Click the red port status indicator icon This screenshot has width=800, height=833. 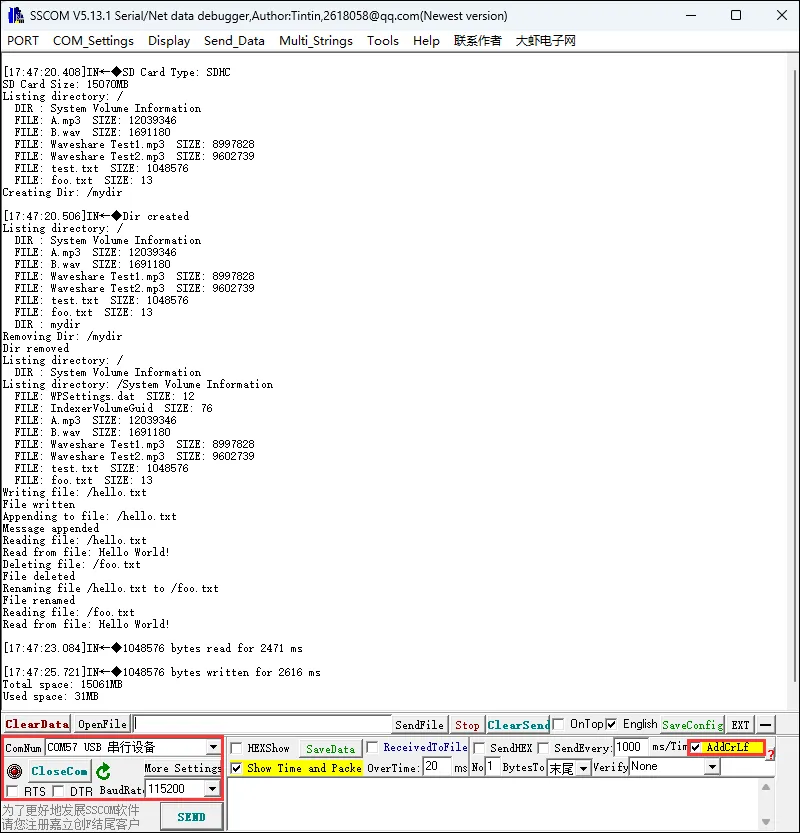pos(14,771)
